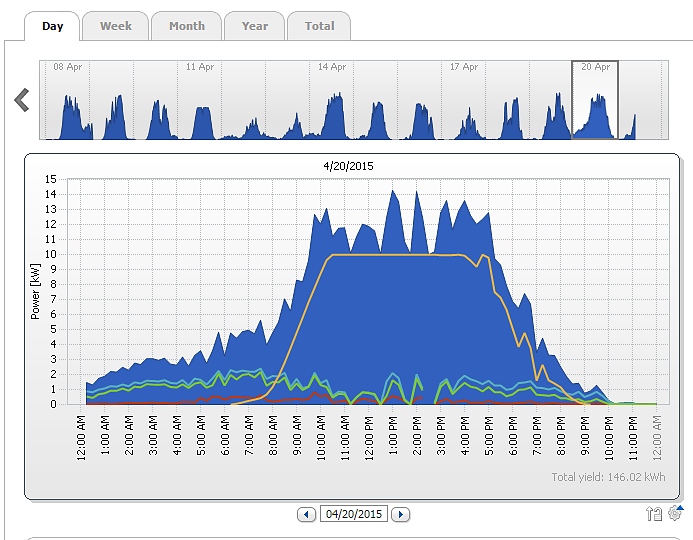This screenshot has width=693, height=540.
Task: Select the Month tab
Action: (186, 26)
